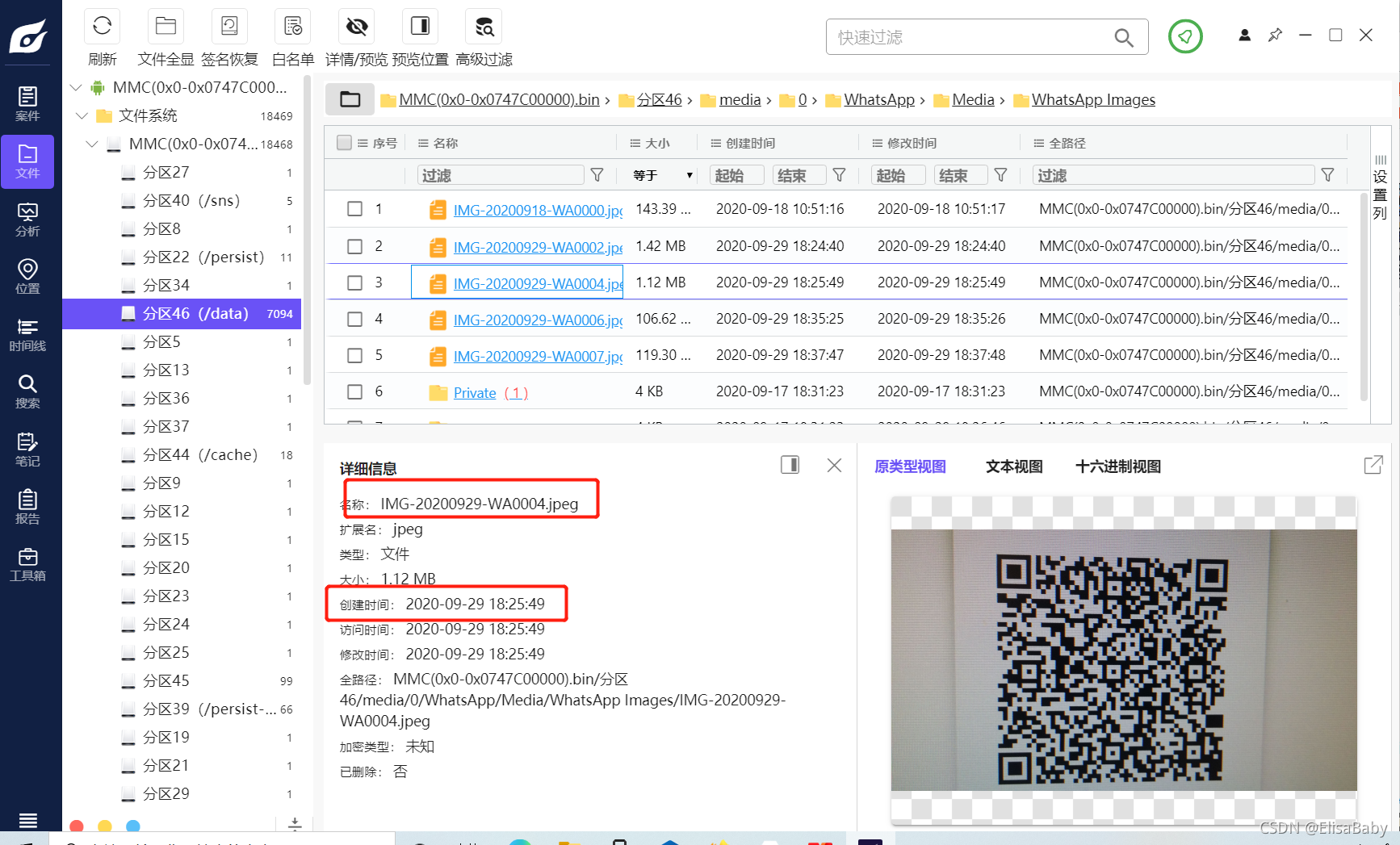Toggle the select-all checkbox in table header

click(x=344, y=143)
